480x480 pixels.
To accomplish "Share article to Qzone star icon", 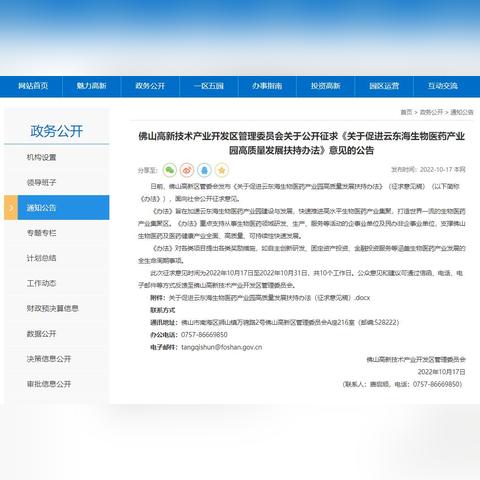I will pos(222,170).
